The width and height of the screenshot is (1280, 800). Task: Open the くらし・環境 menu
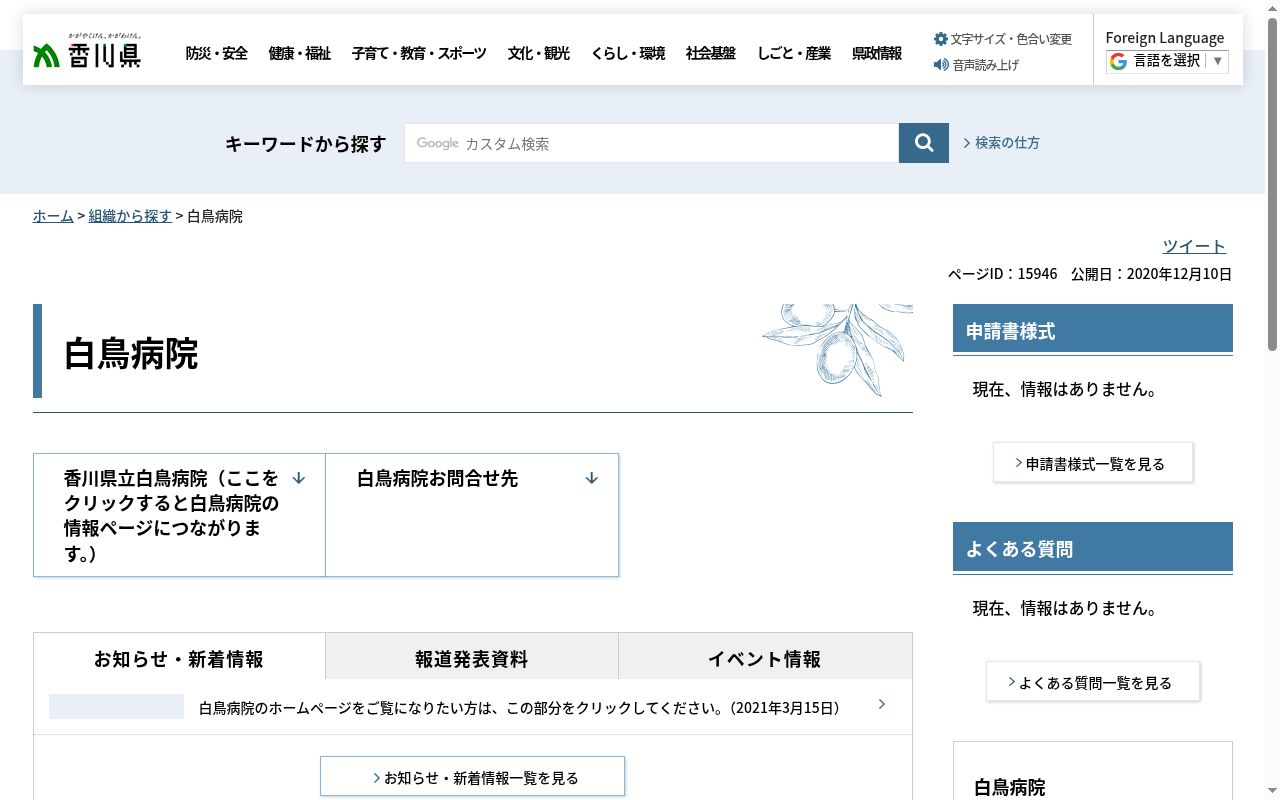pyautogui.click(x=628, y=53)
